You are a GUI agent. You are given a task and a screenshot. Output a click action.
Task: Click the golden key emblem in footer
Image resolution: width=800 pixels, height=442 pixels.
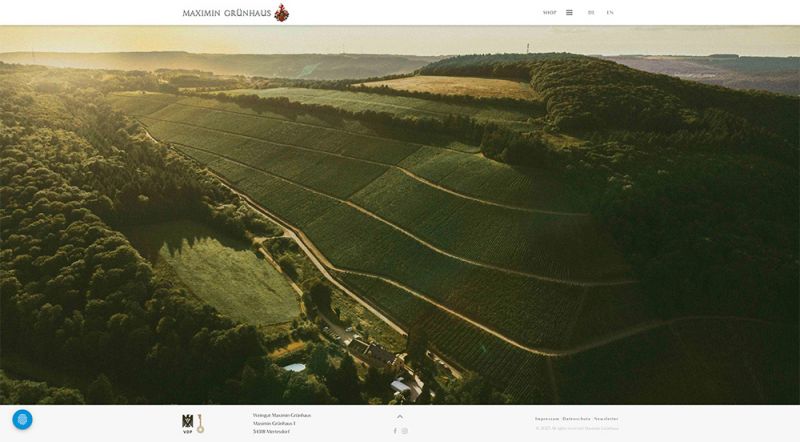pos(201,424)
